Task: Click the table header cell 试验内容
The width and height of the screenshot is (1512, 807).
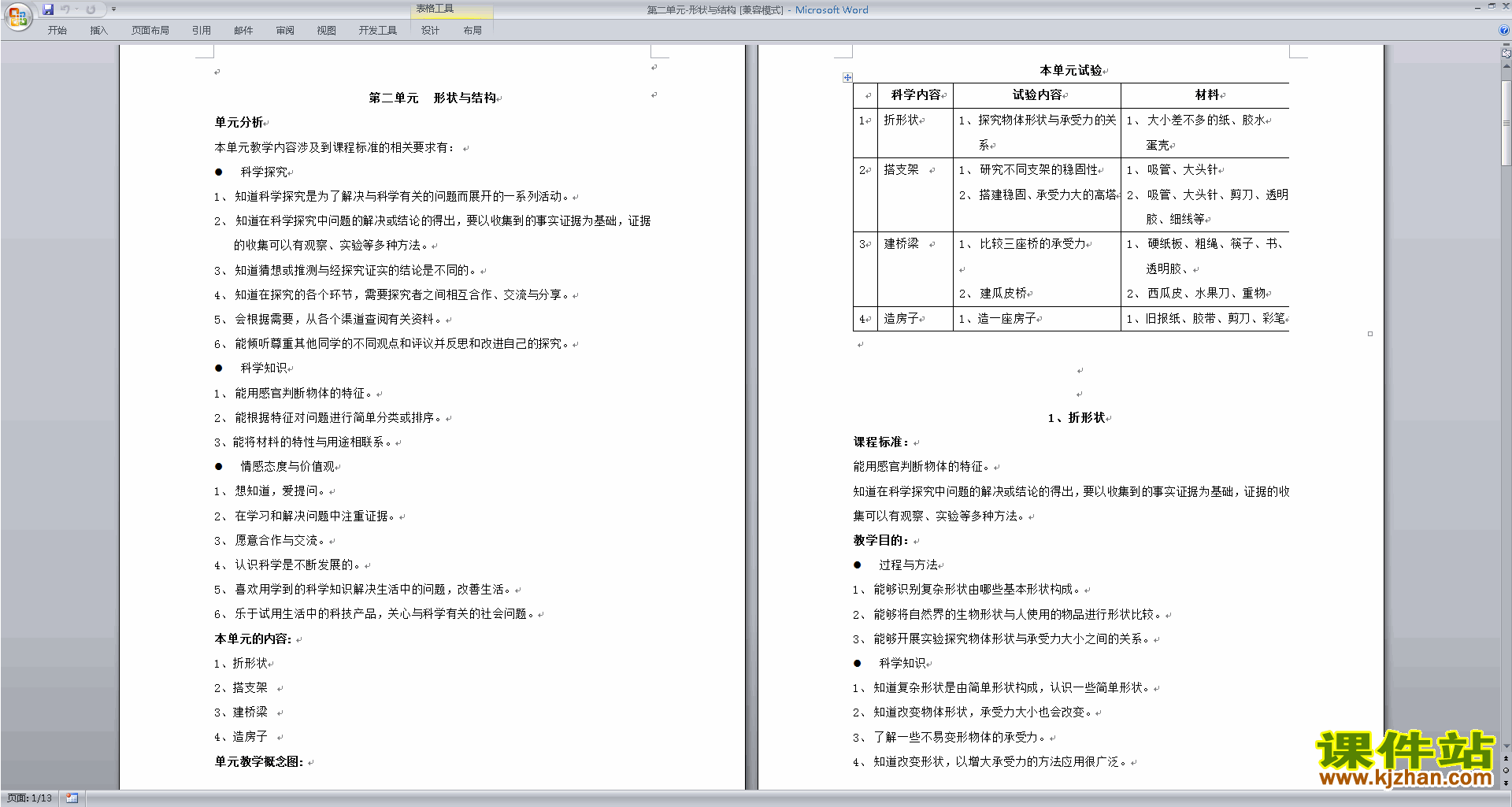Action: [x=1037, y=94]
